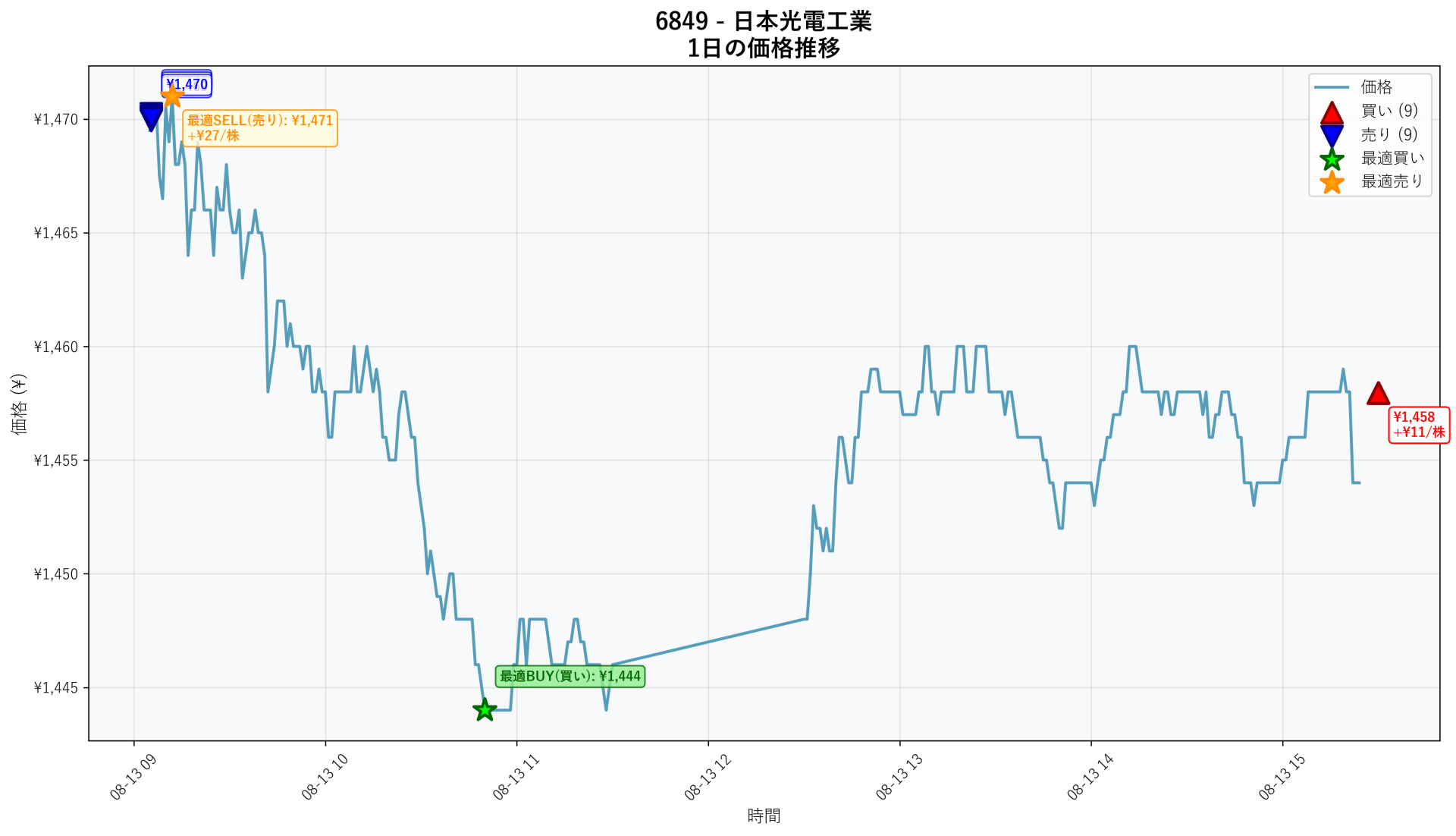Click the legend text 価格
This screenshot has height=836, width=1456.
point(1376,87)
